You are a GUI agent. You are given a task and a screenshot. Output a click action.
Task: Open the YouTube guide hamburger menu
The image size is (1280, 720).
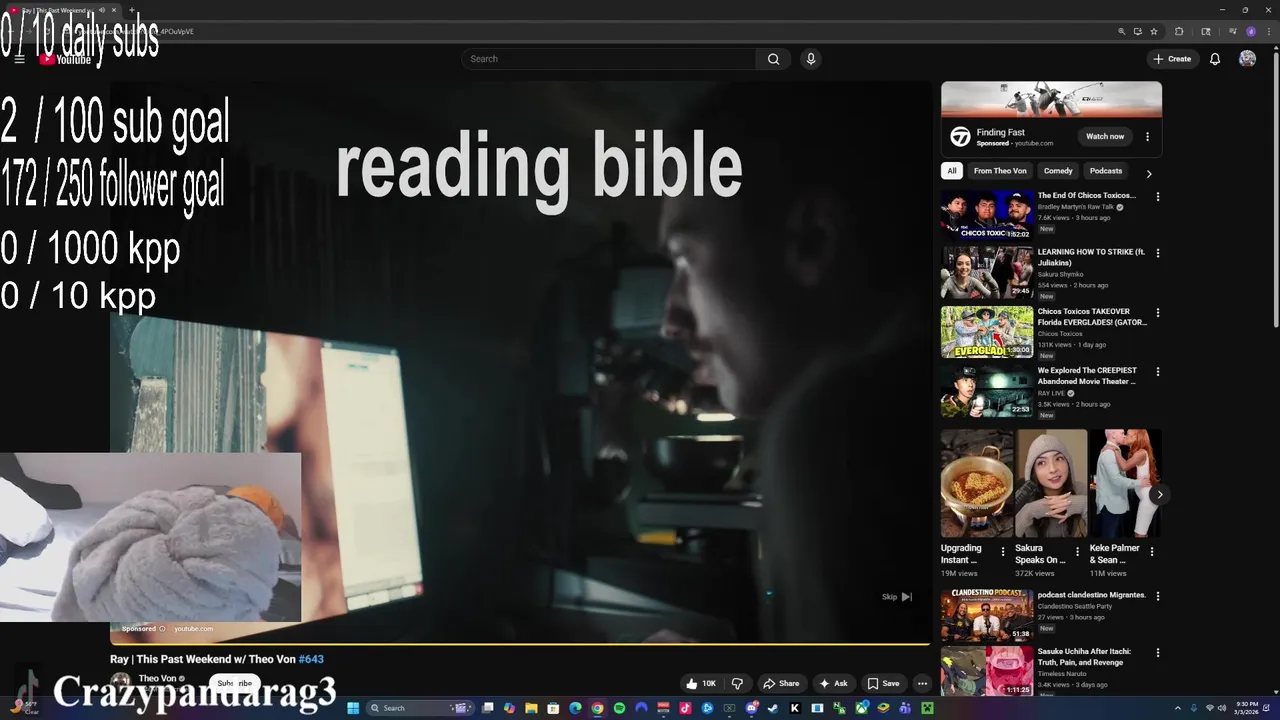coord(19,59)
